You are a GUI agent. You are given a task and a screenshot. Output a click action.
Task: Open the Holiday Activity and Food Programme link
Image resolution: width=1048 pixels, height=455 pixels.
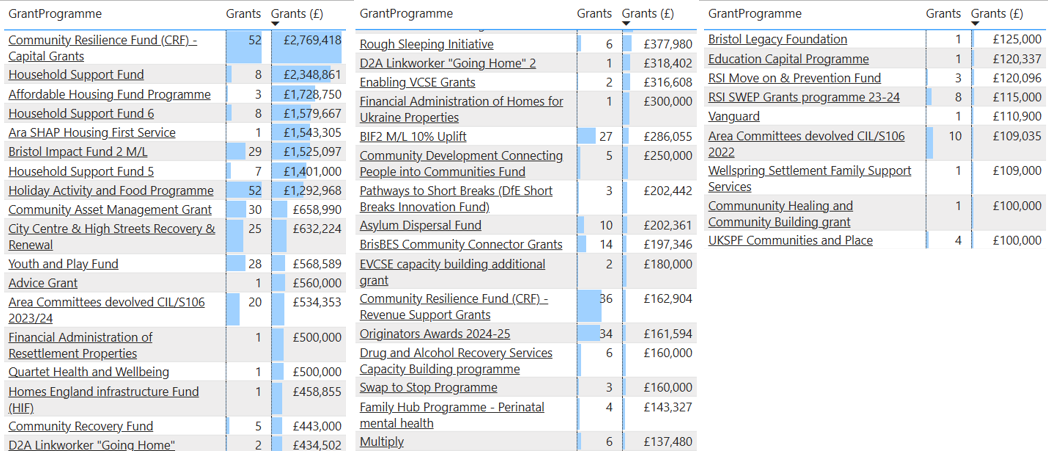coord(110,190)
